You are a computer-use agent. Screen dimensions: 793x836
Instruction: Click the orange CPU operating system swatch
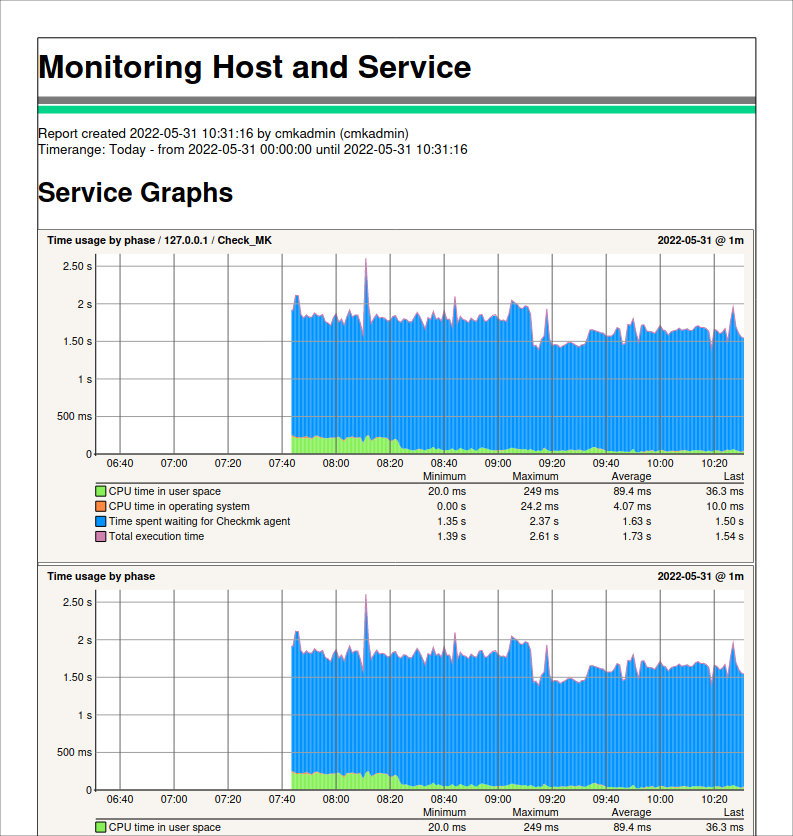[100, 506]
